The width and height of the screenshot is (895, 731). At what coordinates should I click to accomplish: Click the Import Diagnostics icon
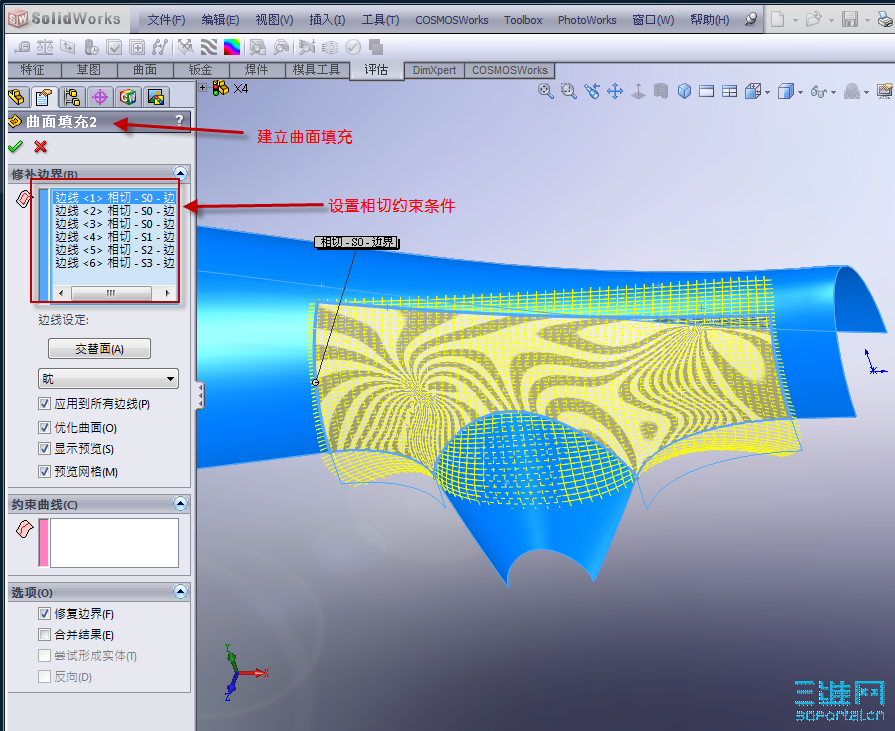click(x=137, y=47)
